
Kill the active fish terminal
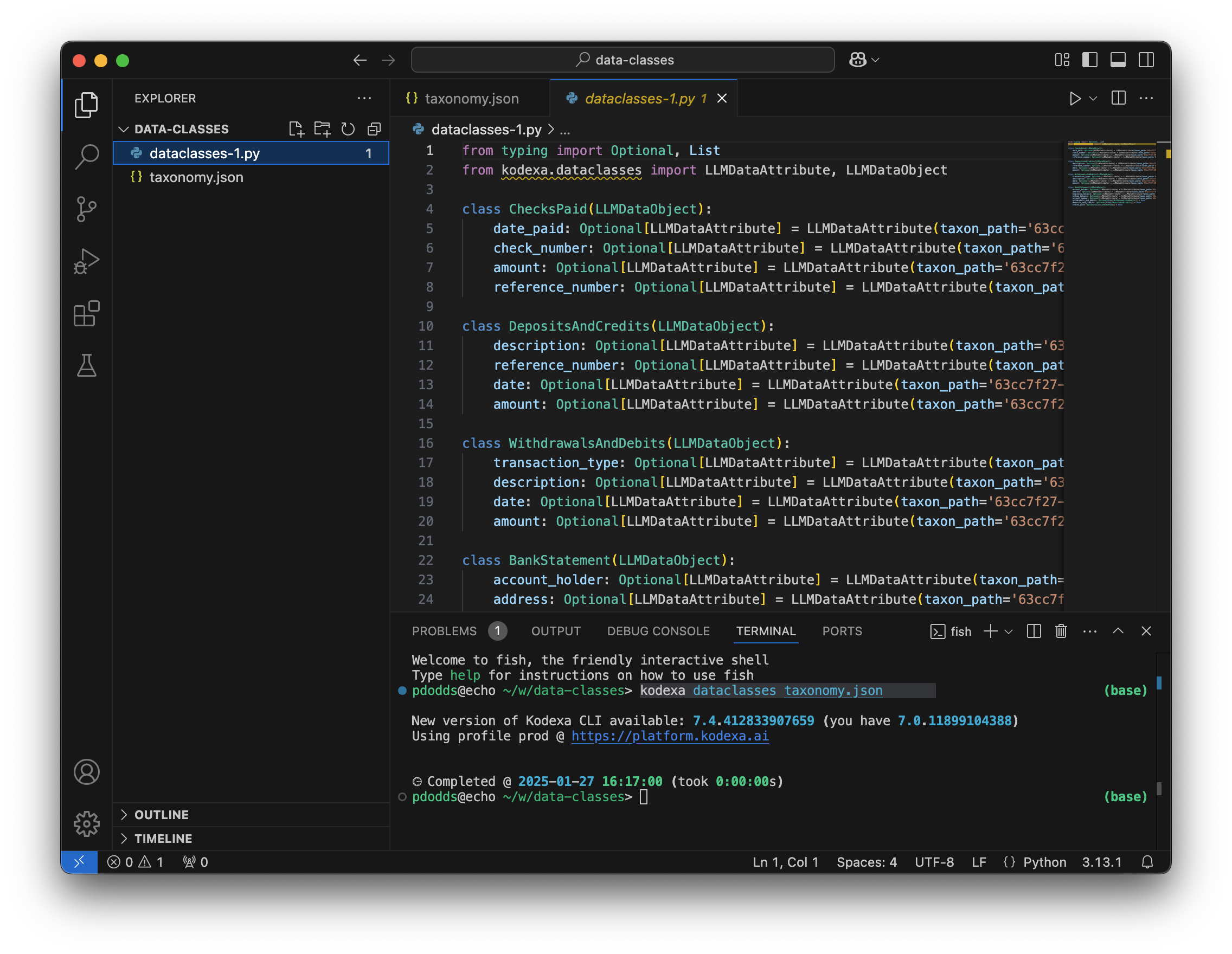[x=1061, y=631]
